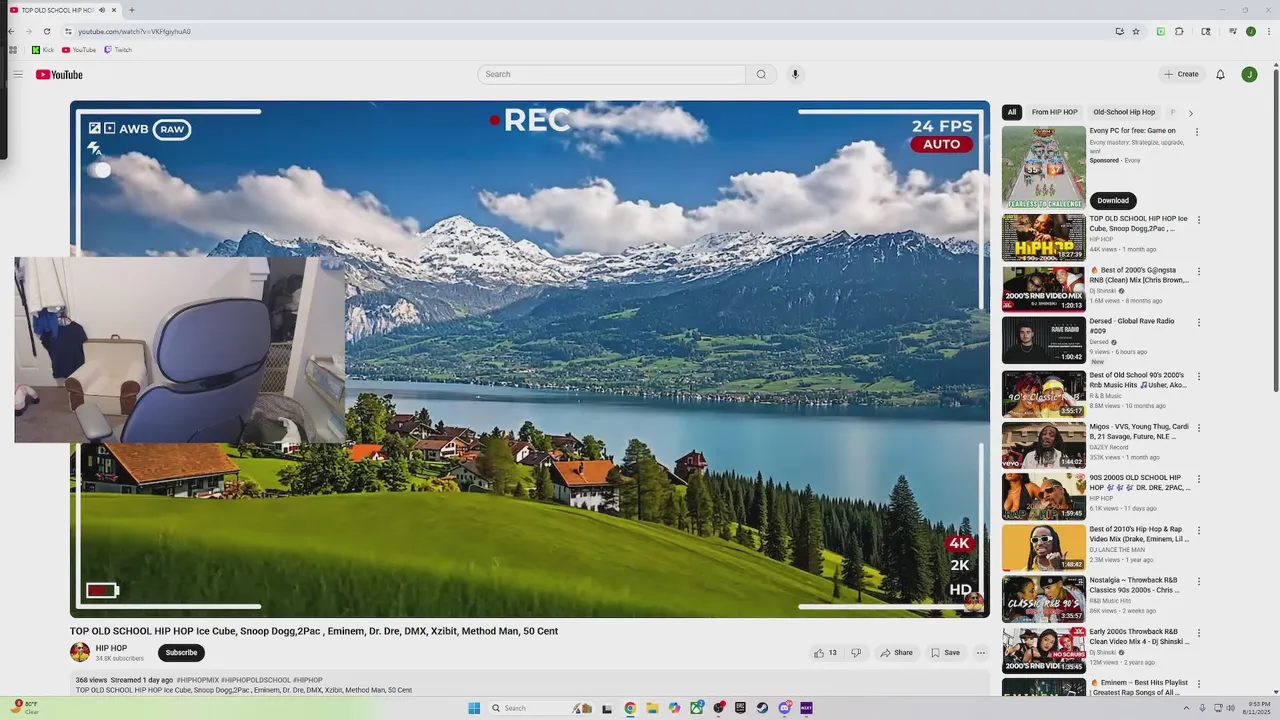Open the YouTube bookmark
This screenshot has width=1280, height=720.
pyautogui.click(x=79, y=50)
